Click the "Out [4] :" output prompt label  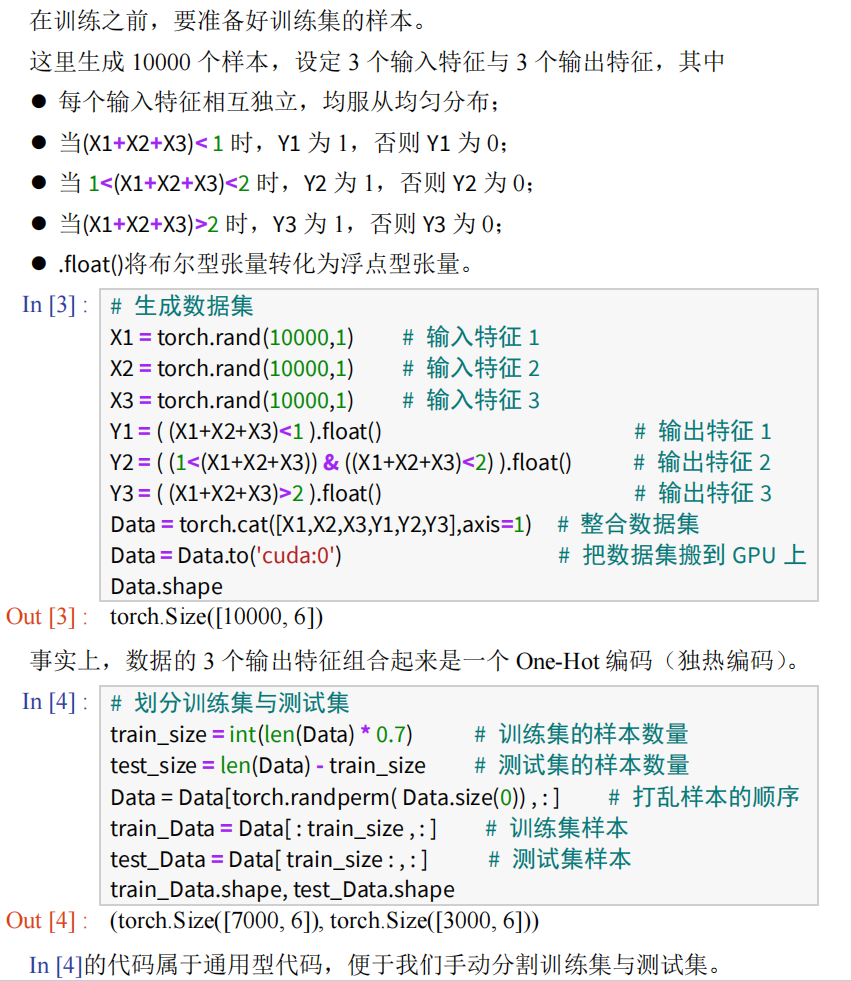pos(47,921)
